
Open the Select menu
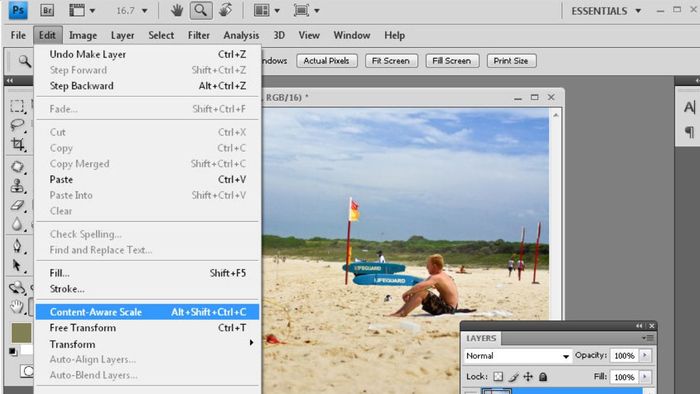click(161, 35)
